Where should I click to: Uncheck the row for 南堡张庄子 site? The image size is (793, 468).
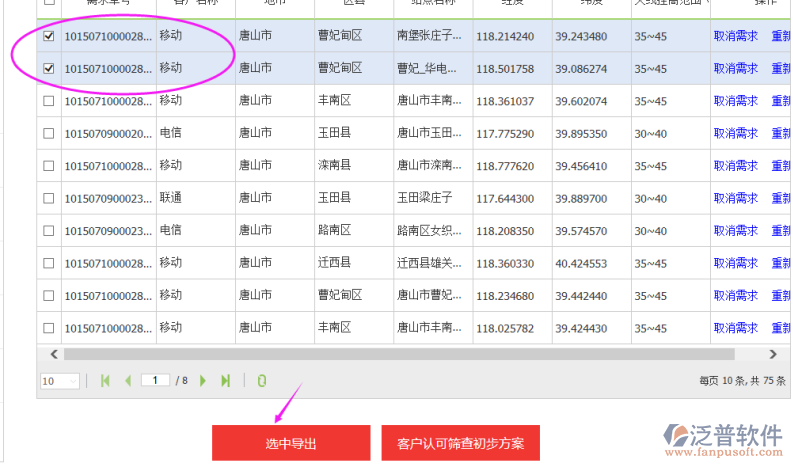(x=49, y=37)
